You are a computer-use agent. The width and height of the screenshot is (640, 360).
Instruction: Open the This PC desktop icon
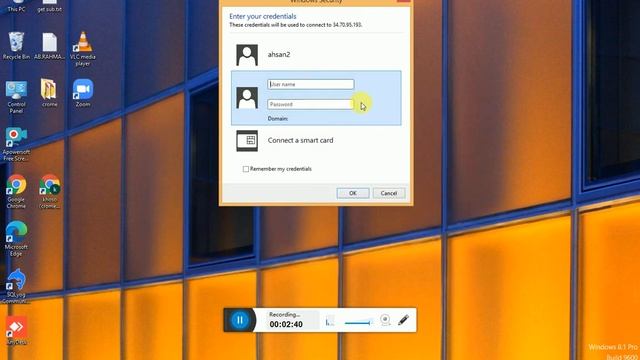(x=16, y=6)
